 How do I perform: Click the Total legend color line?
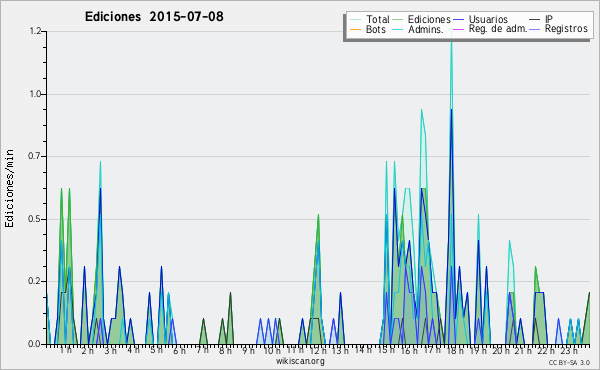click(x=355, y=20)
